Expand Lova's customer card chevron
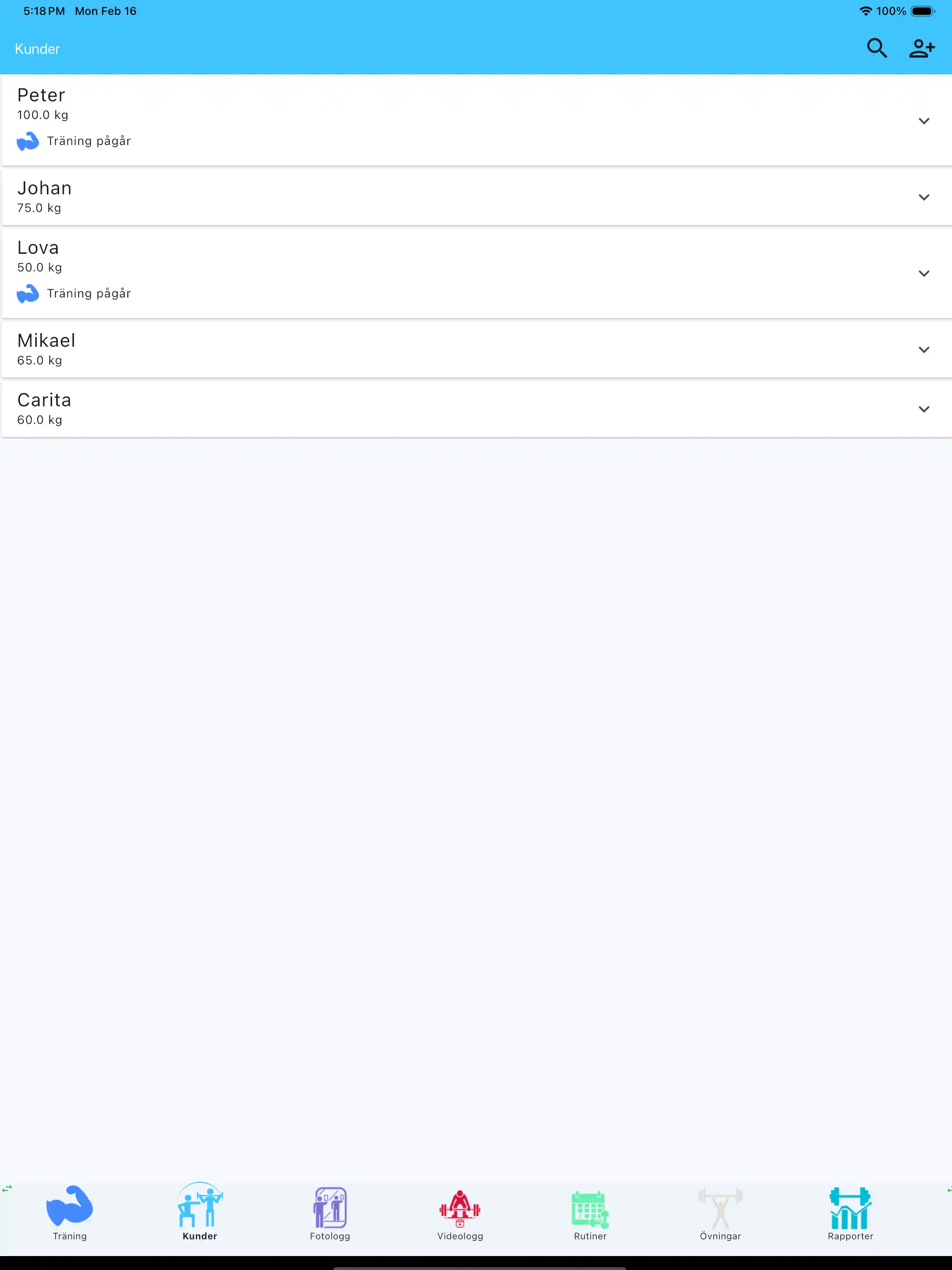952x1270 pixels. (923, 273)
